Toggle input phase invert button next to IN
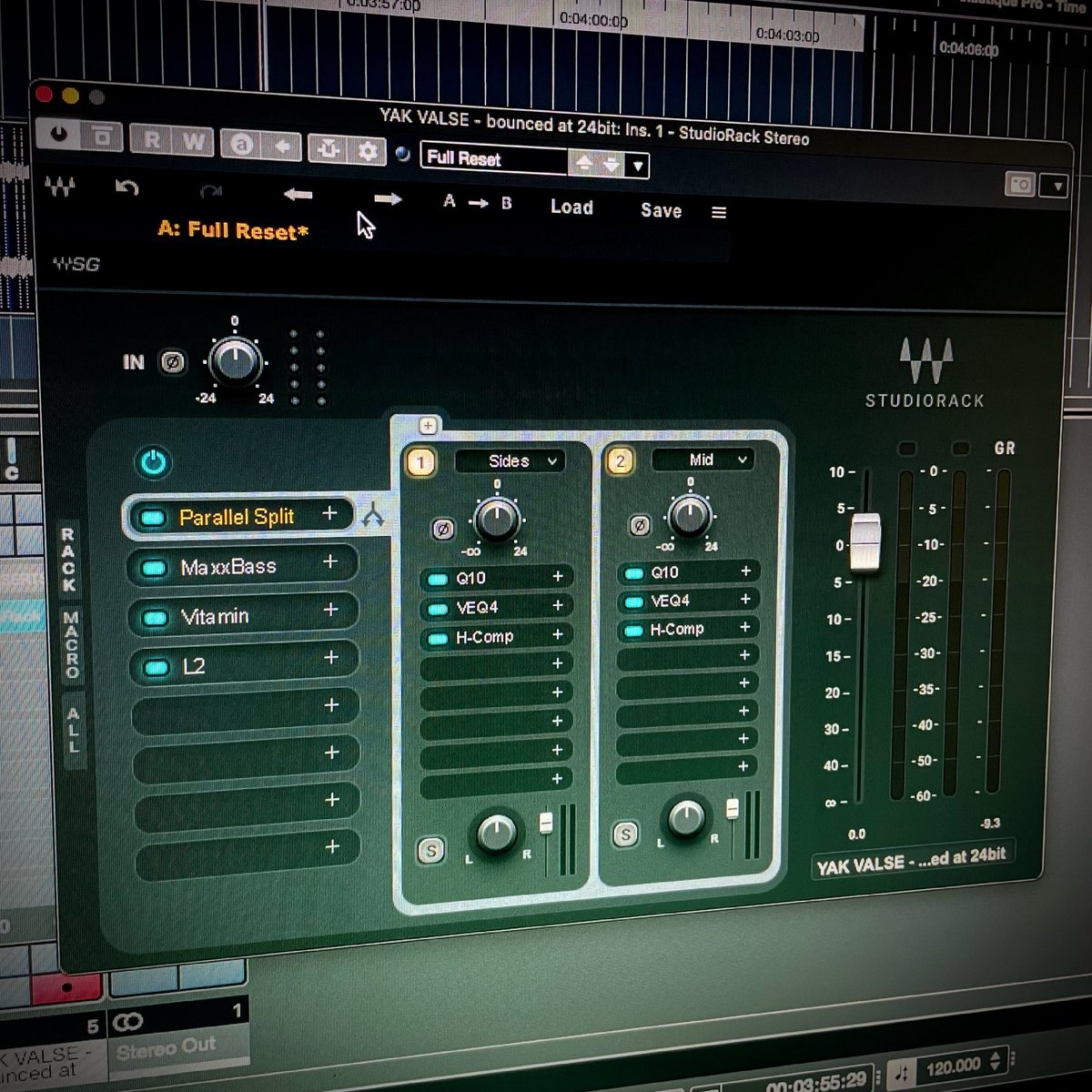This screenshot has width=1092, height=1092. click(x=172, y=362)
